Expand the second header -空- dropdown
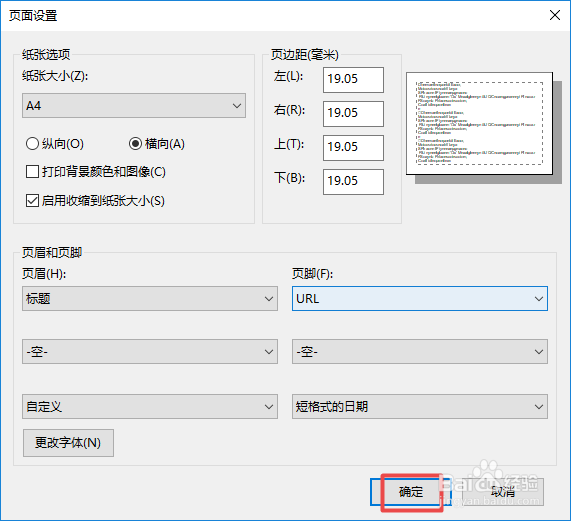Viewport: 571px width, 521px height. 150,352
